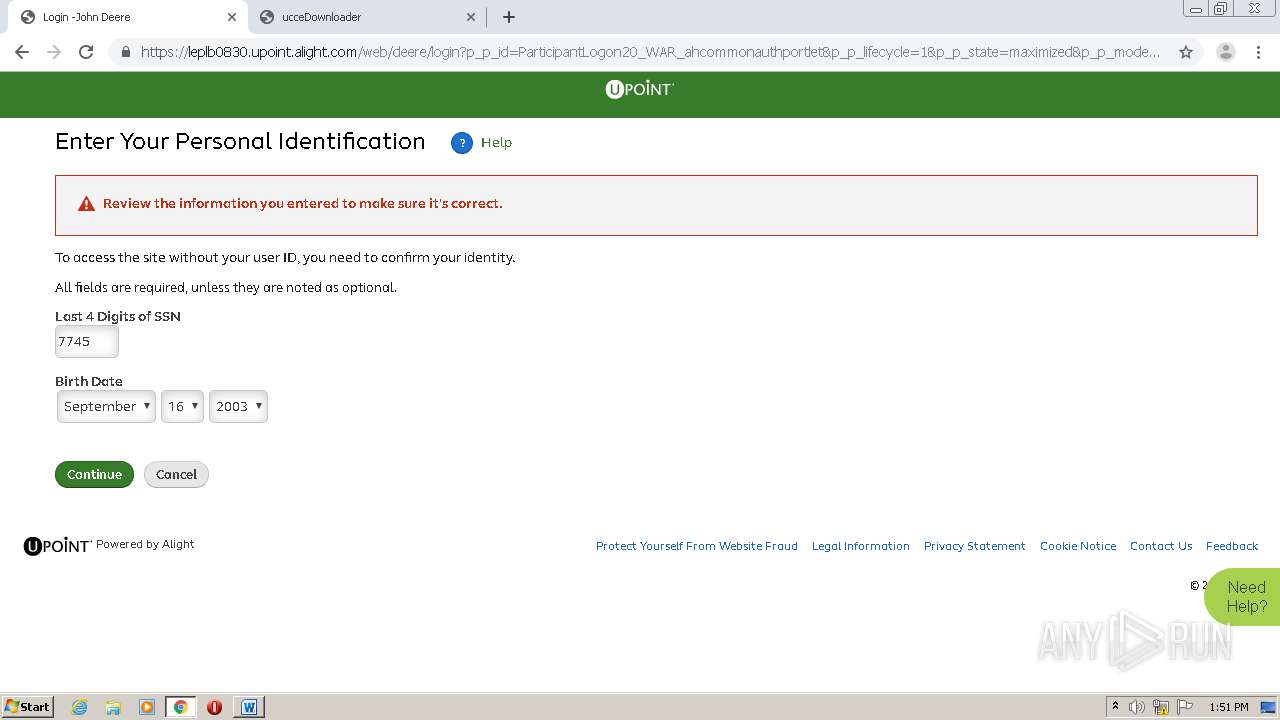Open the birth month dropdown showing September
Screen dimensions: 1280x720
pyautogui.click(x=106, y=406)
